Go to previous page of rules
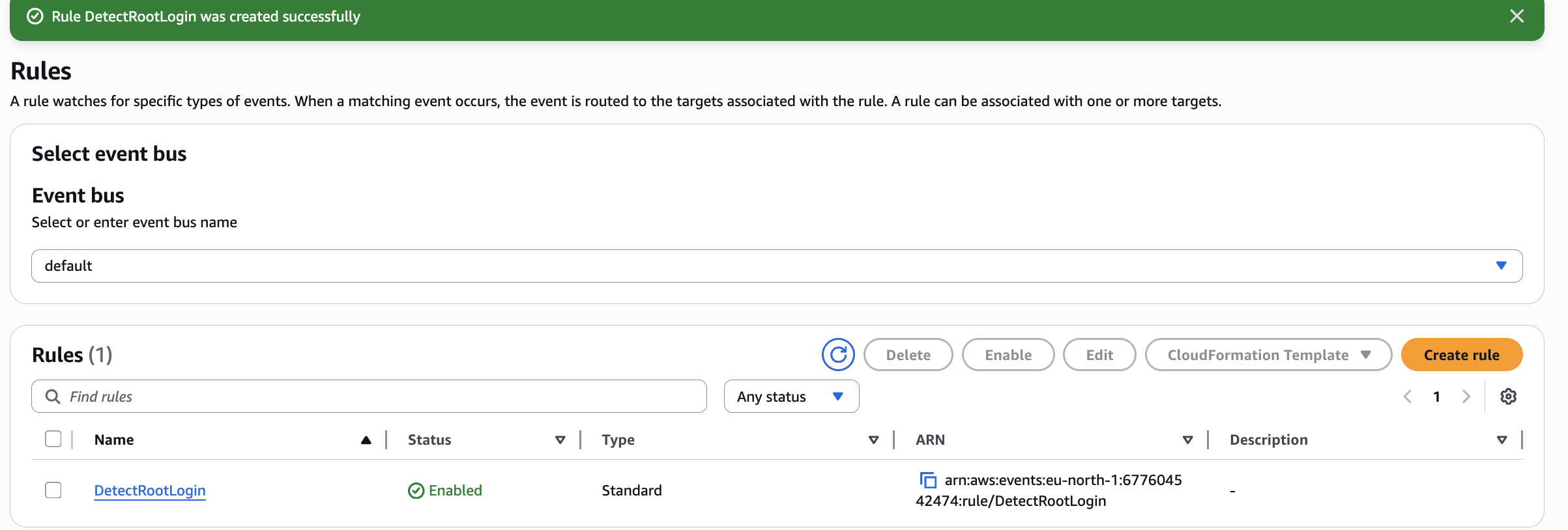The image size is (1568, 530). coord(1408,397)
